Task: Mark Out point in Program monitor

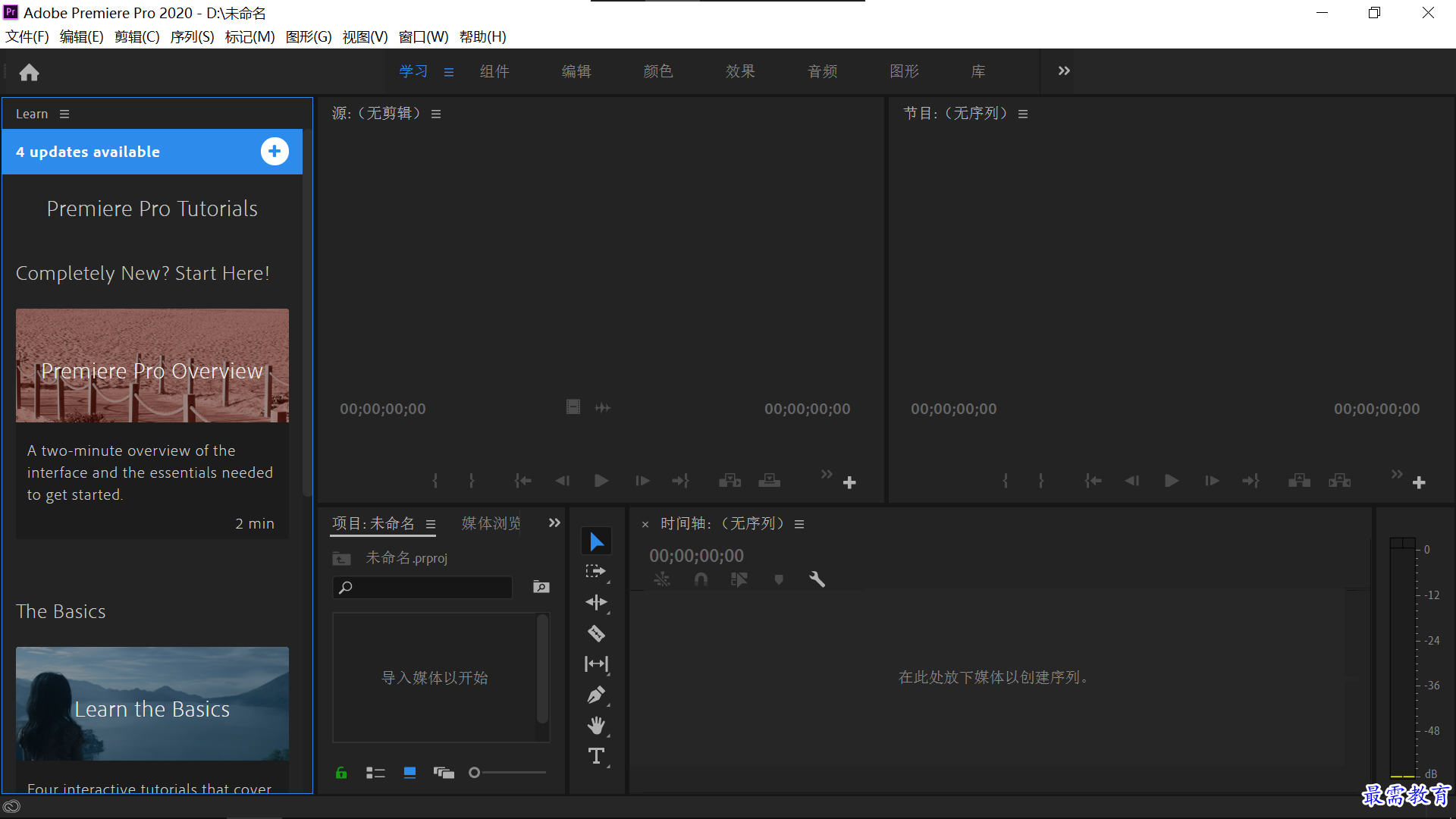Action: (x=1041, y=481)
